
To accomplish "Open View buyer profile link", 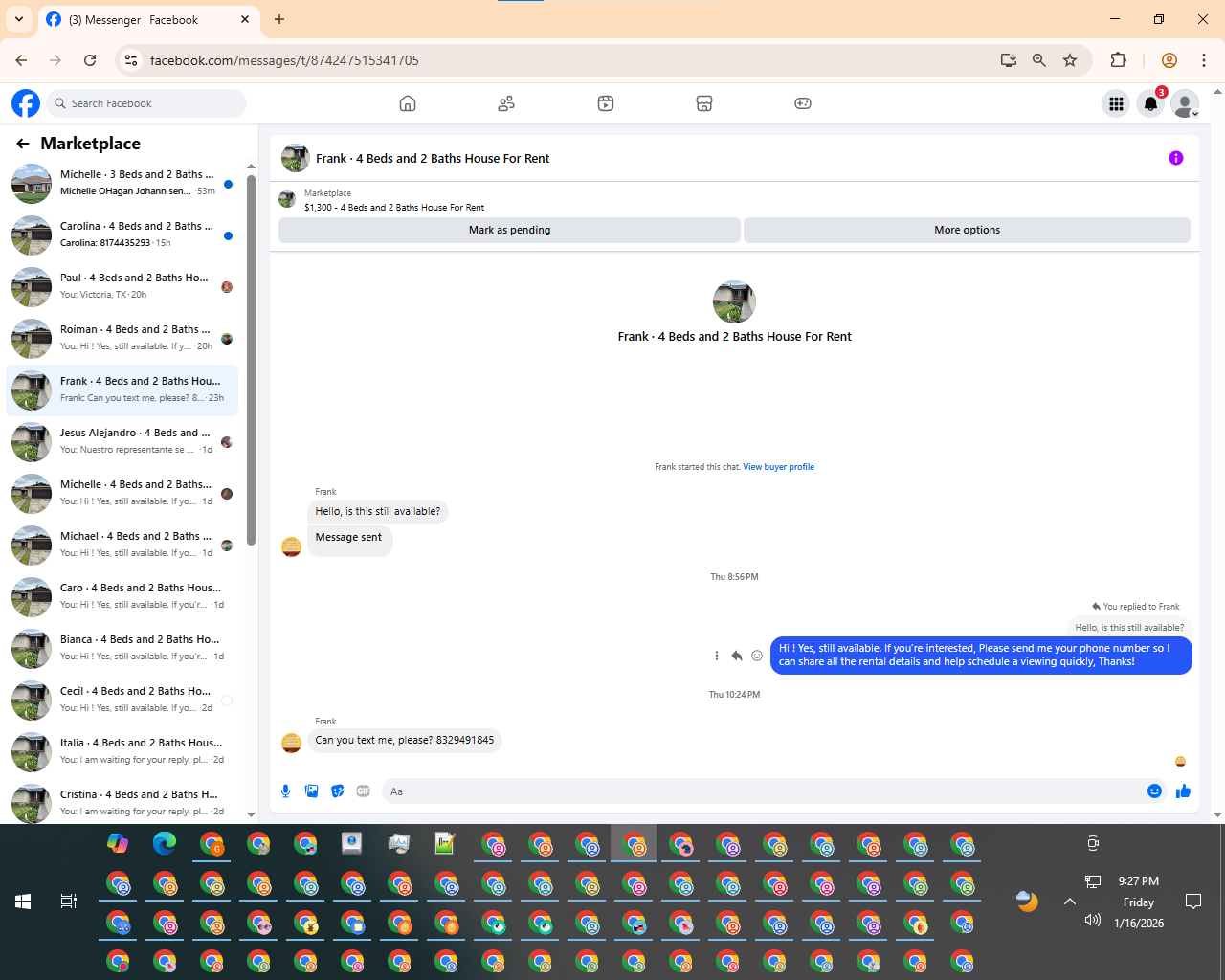I will pyautogui.click(x=778, y=467).
